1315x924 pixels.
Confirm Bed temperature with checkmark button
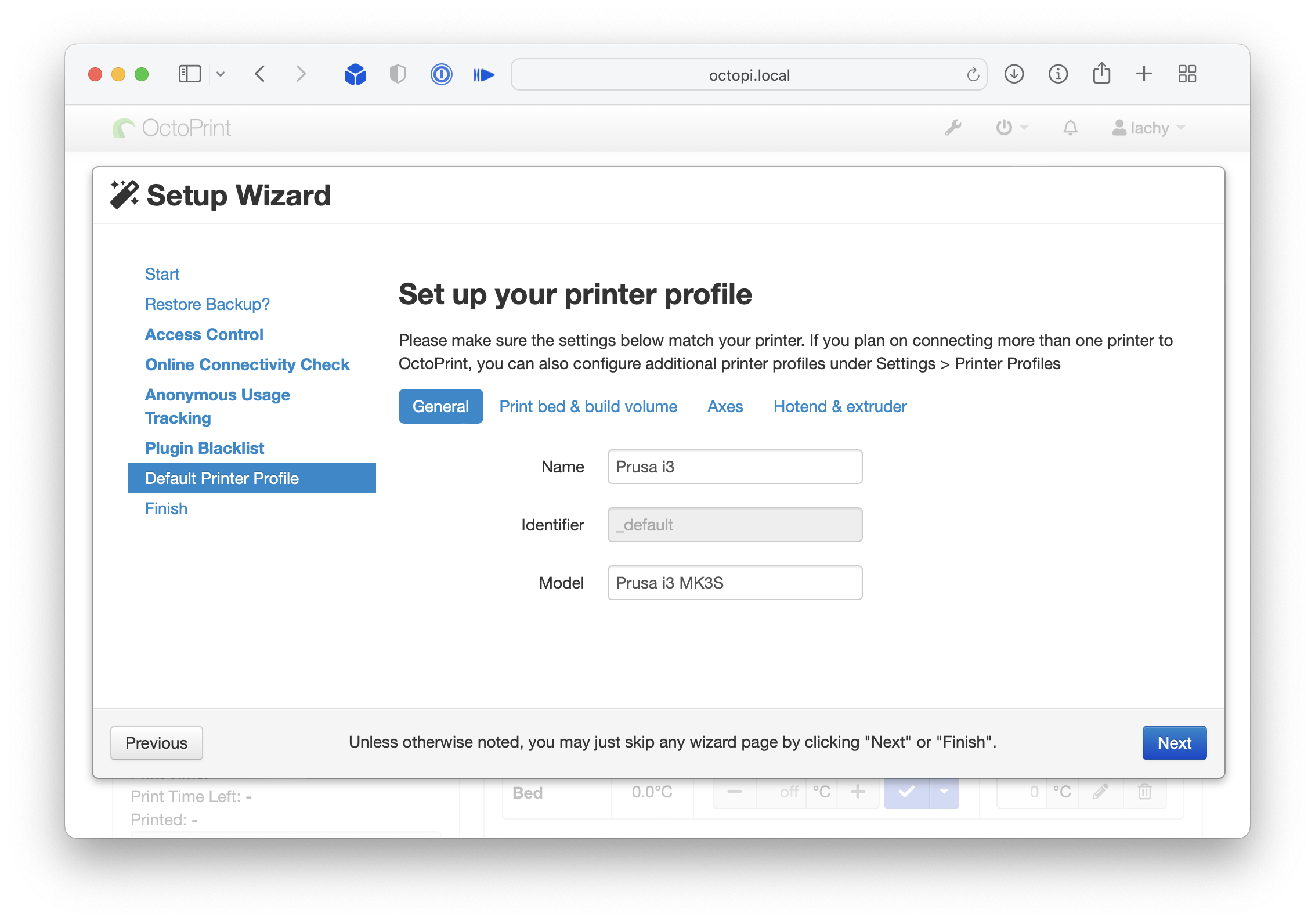pos(906,792)
